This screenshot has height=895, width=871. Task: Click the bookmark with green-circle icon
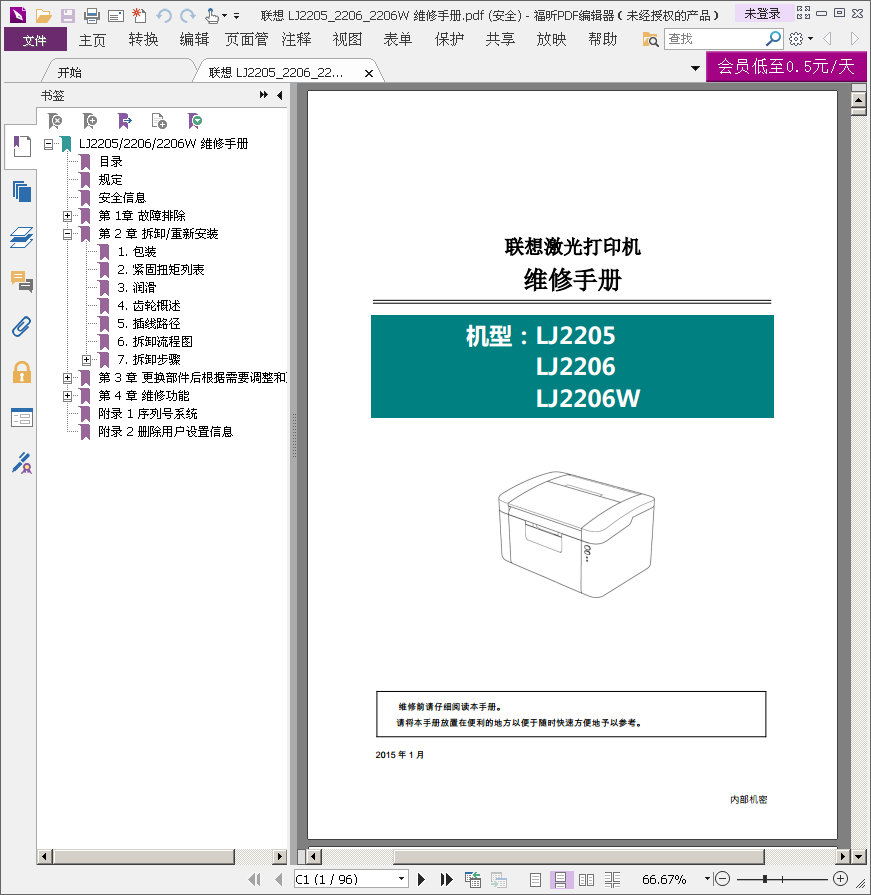click(195, 120)
